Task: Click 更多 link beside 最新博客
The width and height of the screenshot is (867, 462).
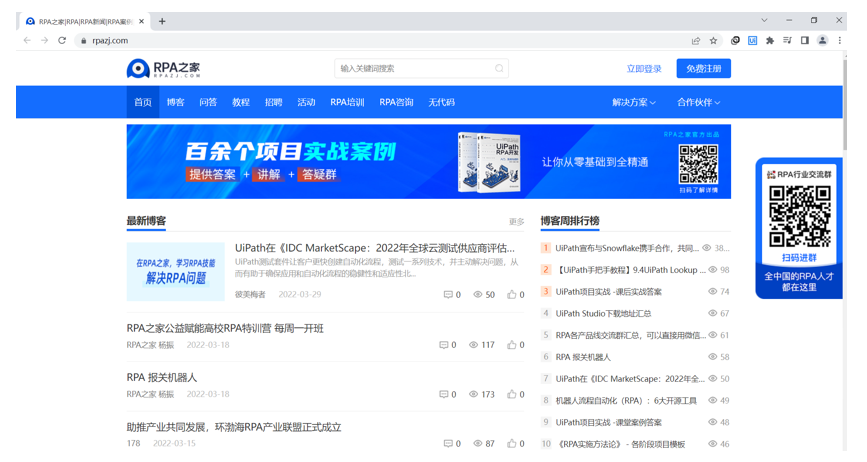Action: coord(516,222)
